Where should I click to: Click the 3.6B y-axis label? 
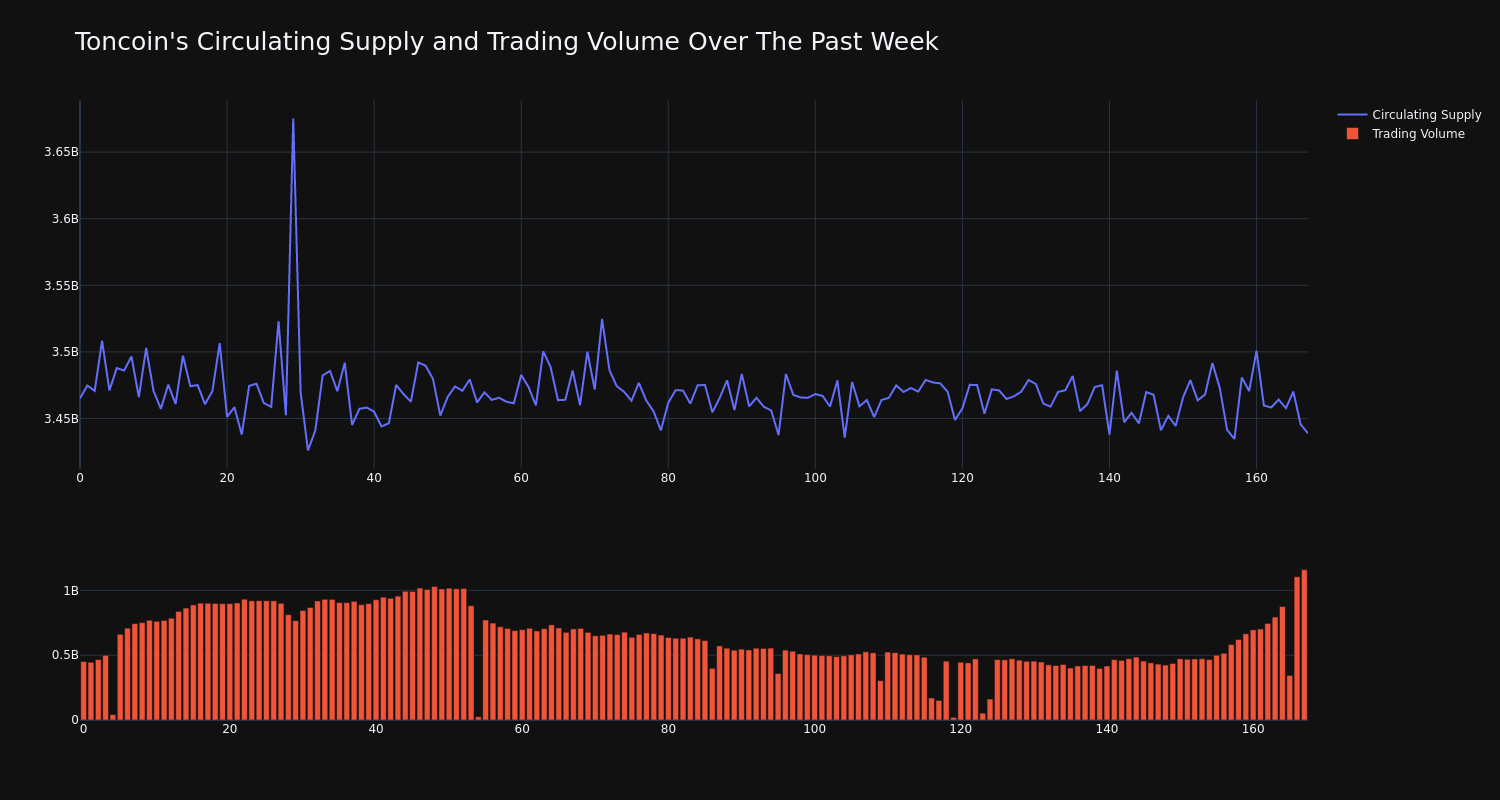[65, 219]
